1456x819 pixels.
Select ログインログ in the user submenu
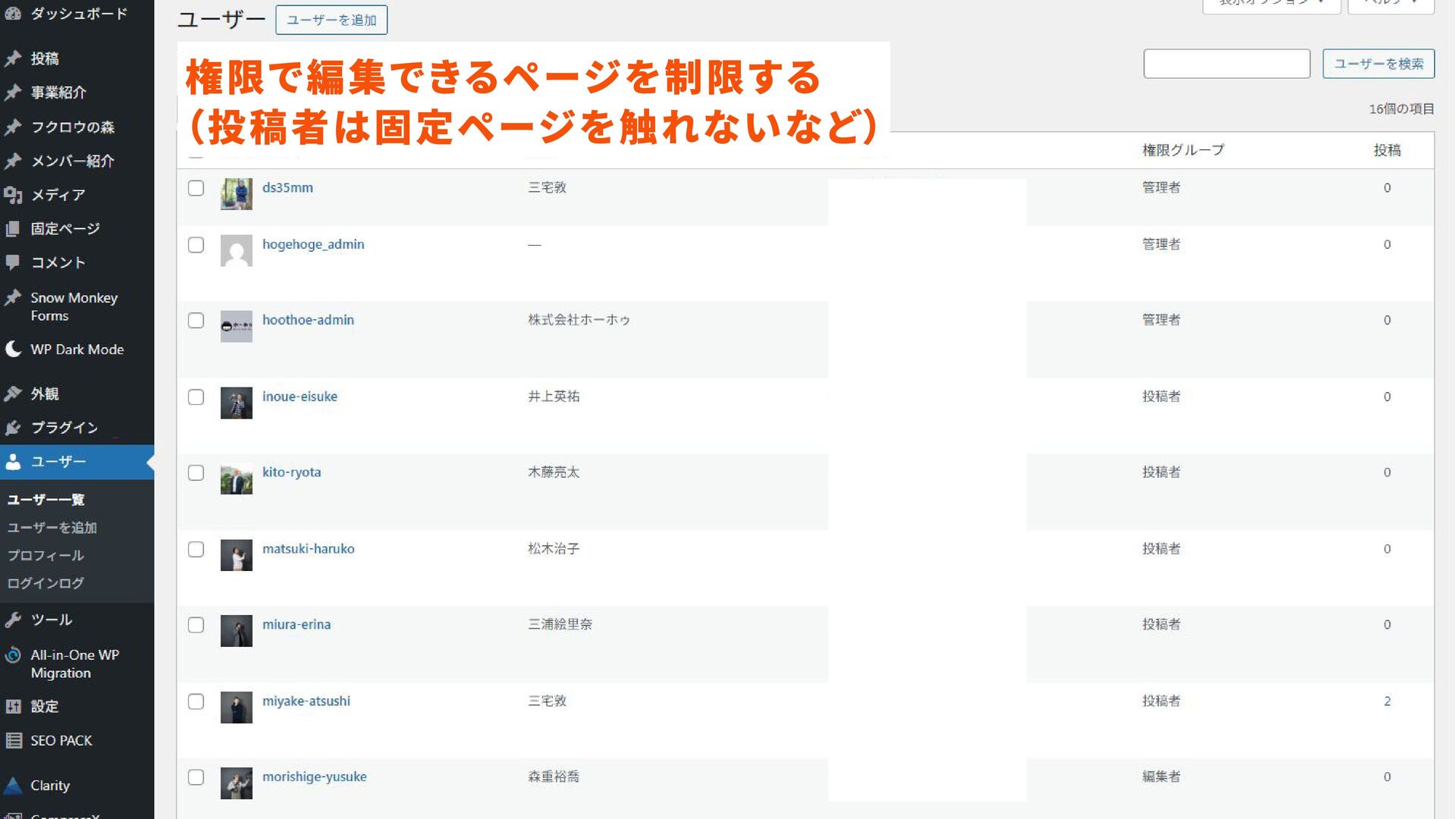click(45, 583)
